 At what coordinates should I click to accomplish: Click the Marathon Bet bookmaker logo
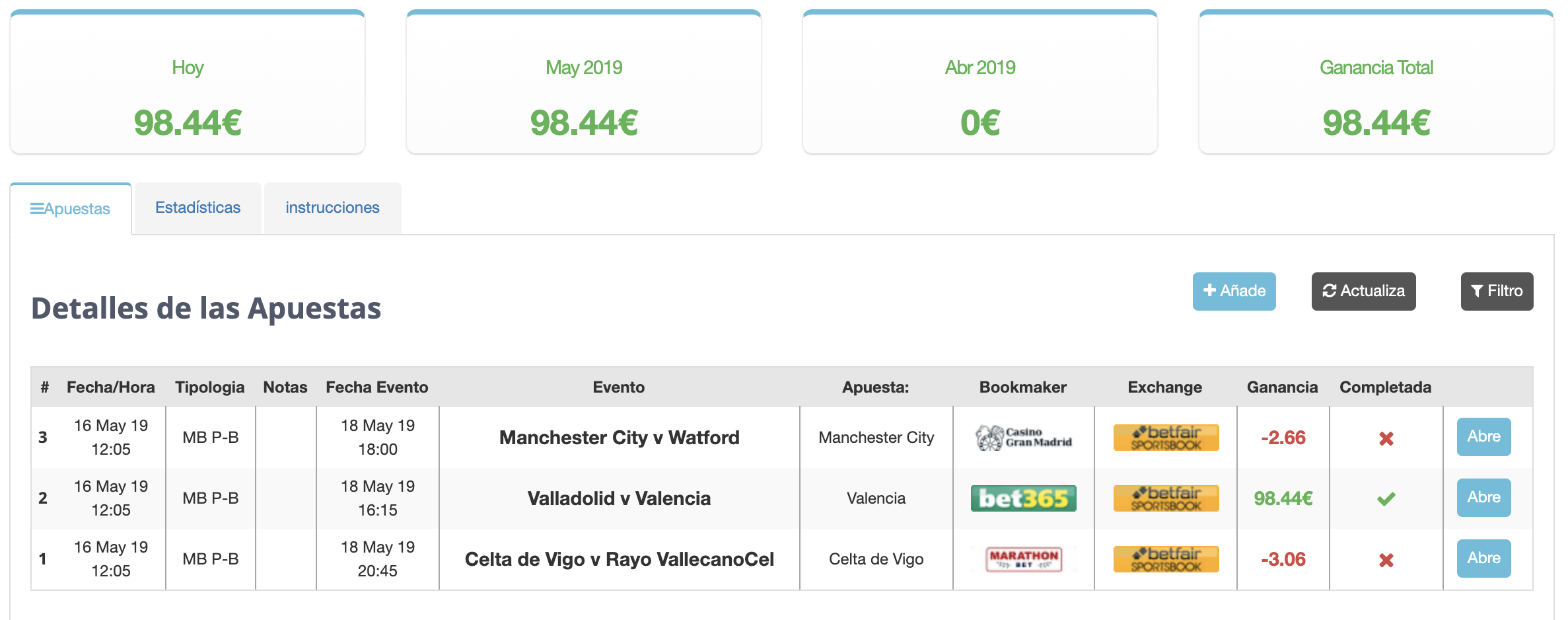tap(1023, 559)
